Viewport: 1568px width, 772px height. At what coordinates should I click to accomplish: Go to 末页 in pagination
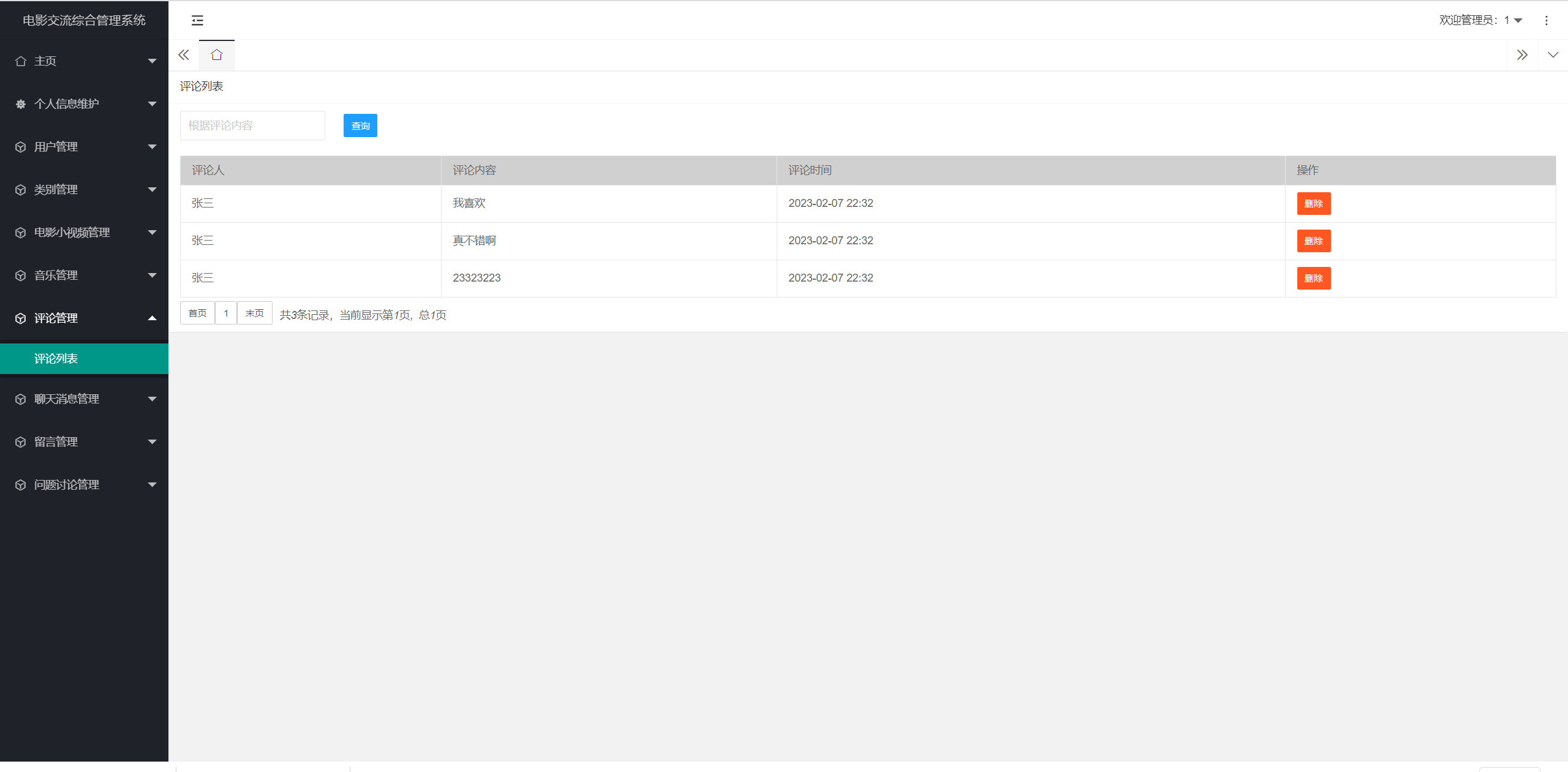tap(254, 313)
